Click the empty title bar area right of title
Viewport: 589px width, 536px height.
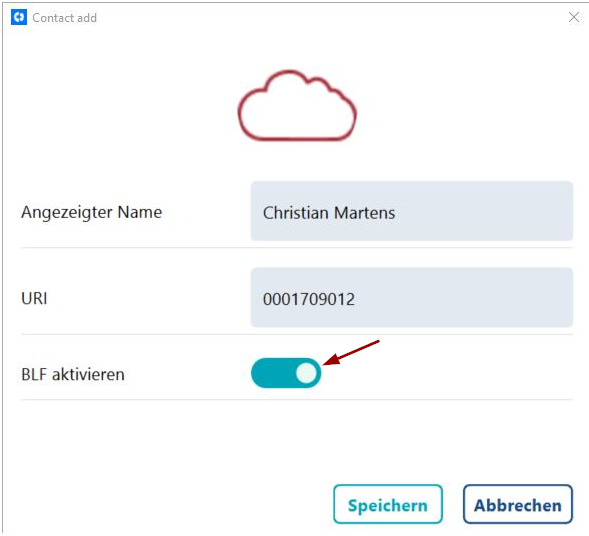(331, 18)
